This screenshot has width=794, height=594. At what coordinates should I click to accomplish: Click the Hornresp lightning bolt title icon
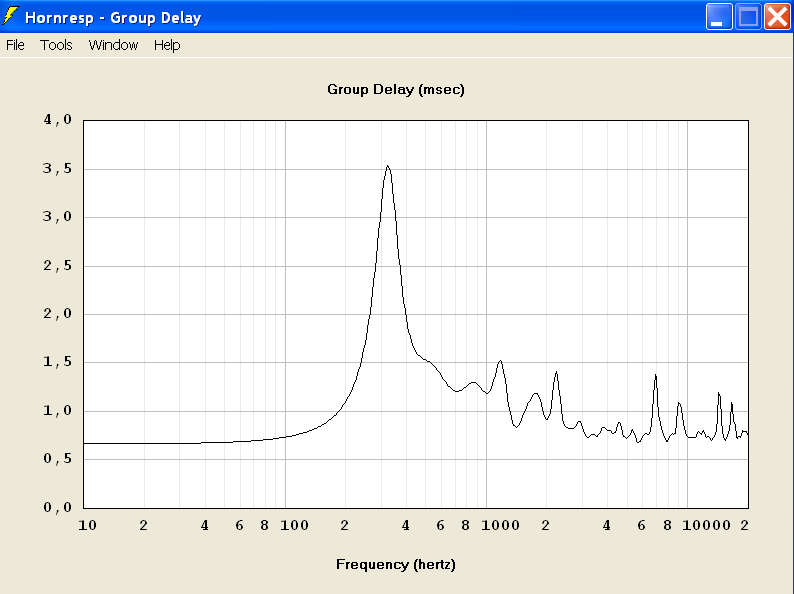[x=10, y=16]
